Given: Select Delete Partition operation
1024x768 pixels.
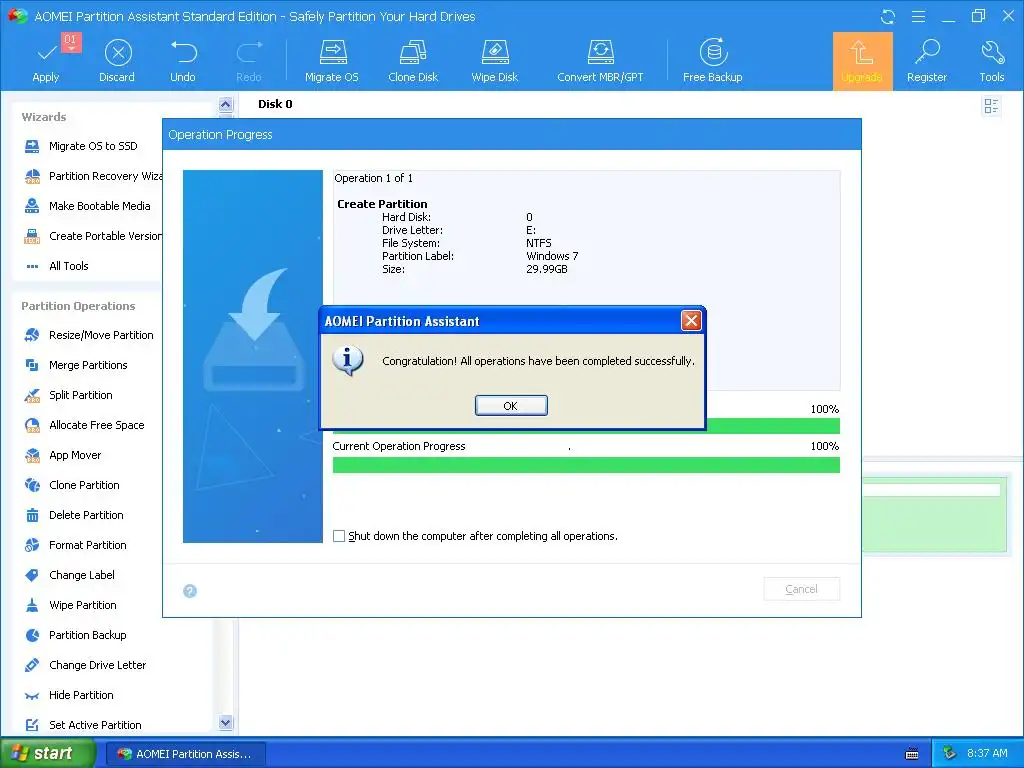Looking at the screenshot, I should [73, 515].
